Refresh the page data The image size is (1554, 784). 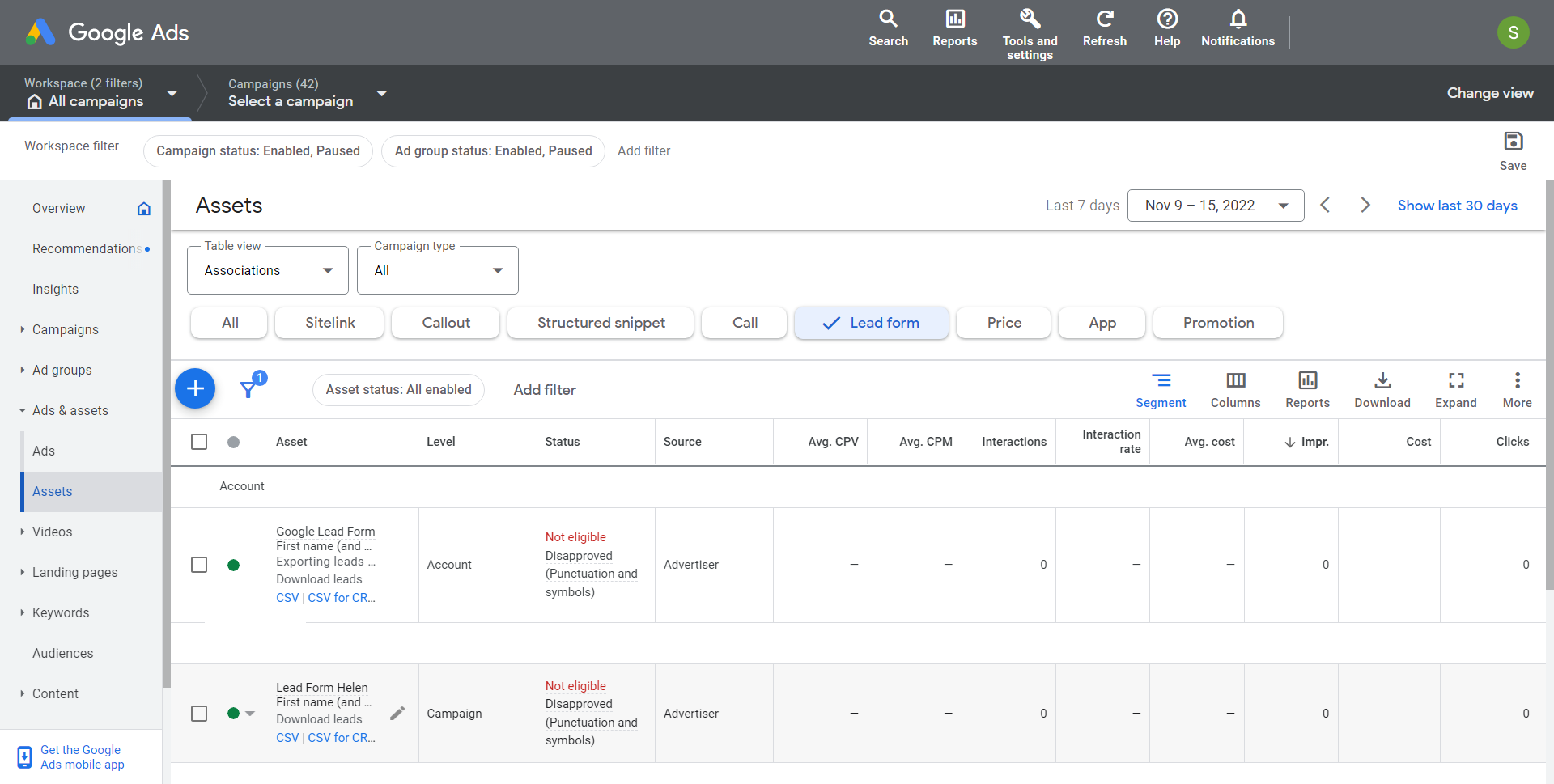tap(1104, 29)
